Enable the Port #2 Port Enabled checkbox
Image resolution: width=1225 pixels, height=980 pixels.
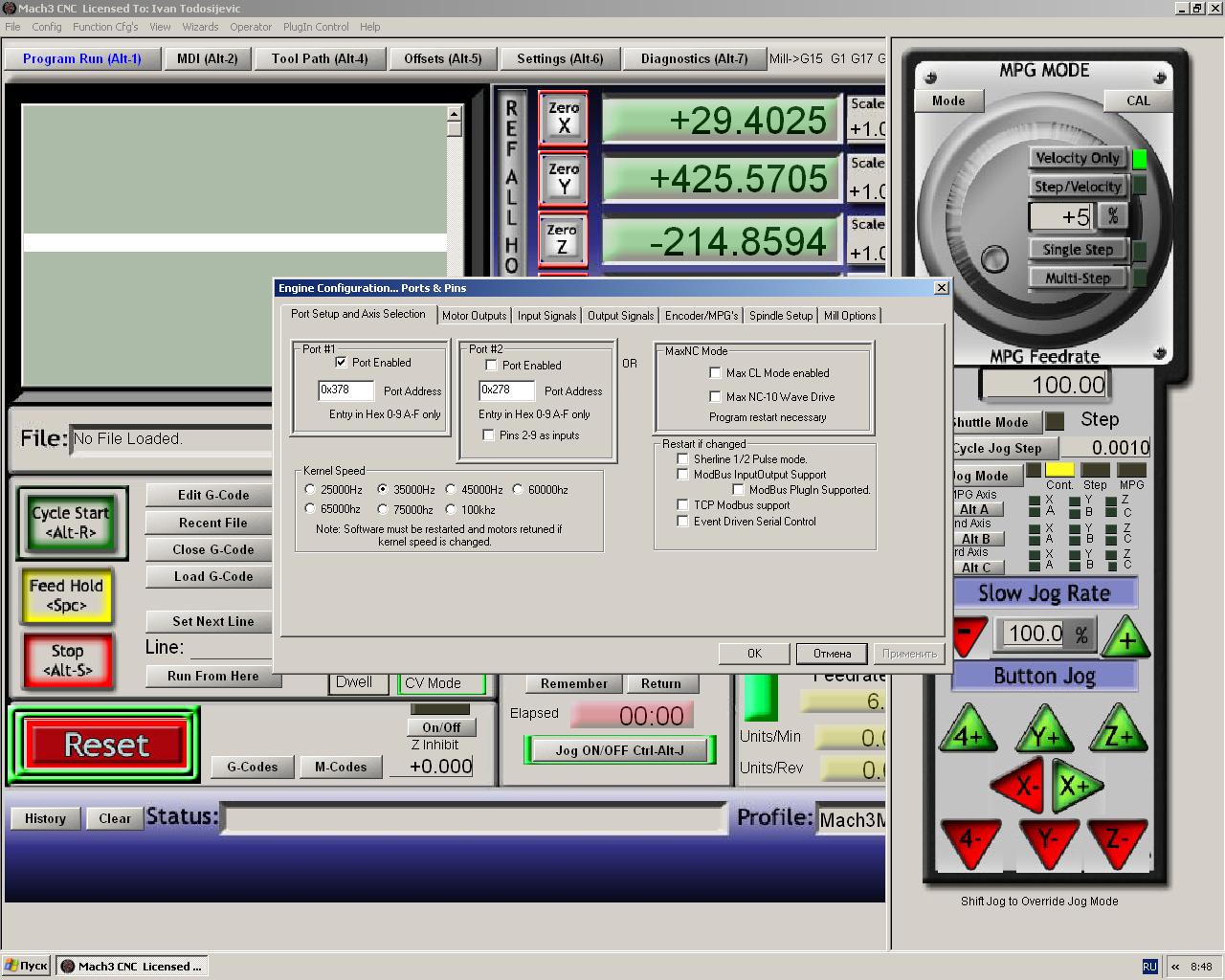tap(491, 366)
